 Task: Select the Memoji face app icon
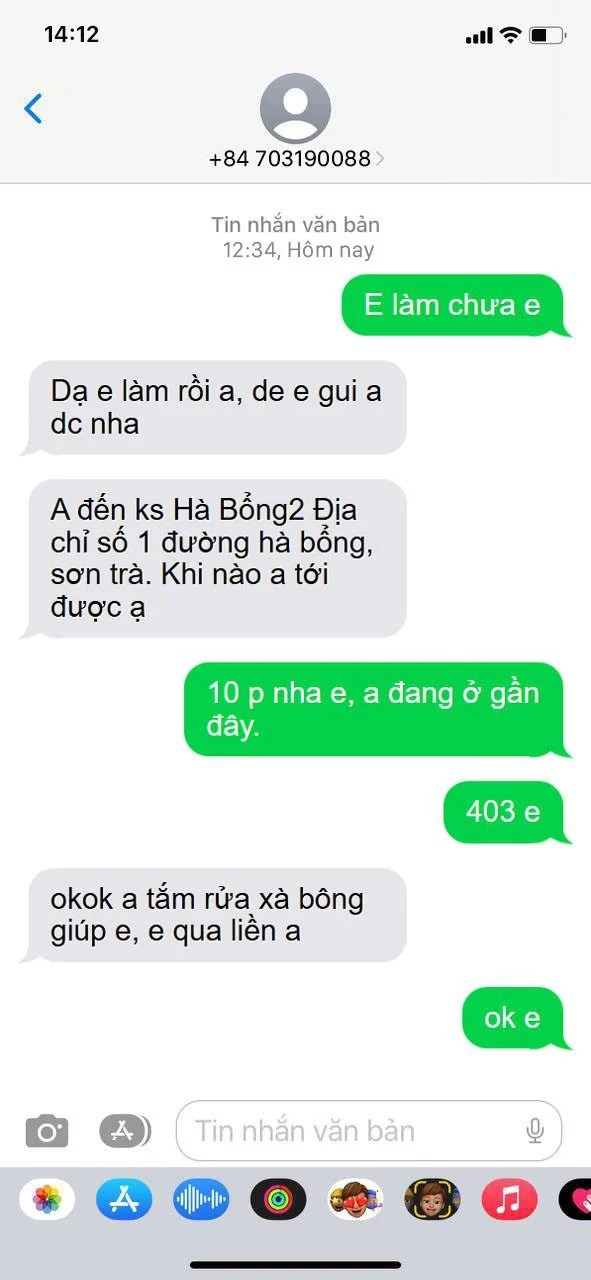coord(432,1199)
